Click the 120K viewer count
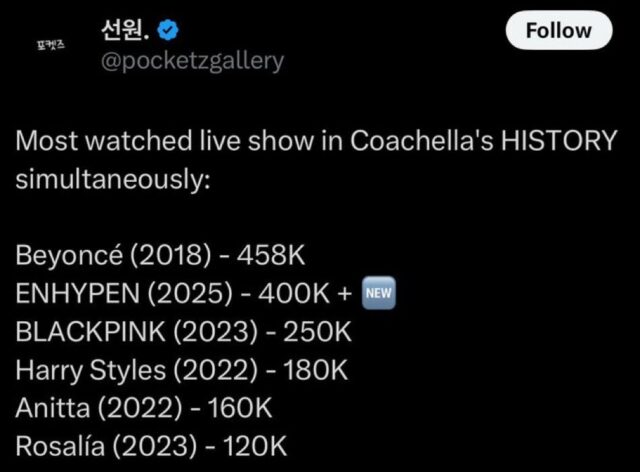 point(263,446)
